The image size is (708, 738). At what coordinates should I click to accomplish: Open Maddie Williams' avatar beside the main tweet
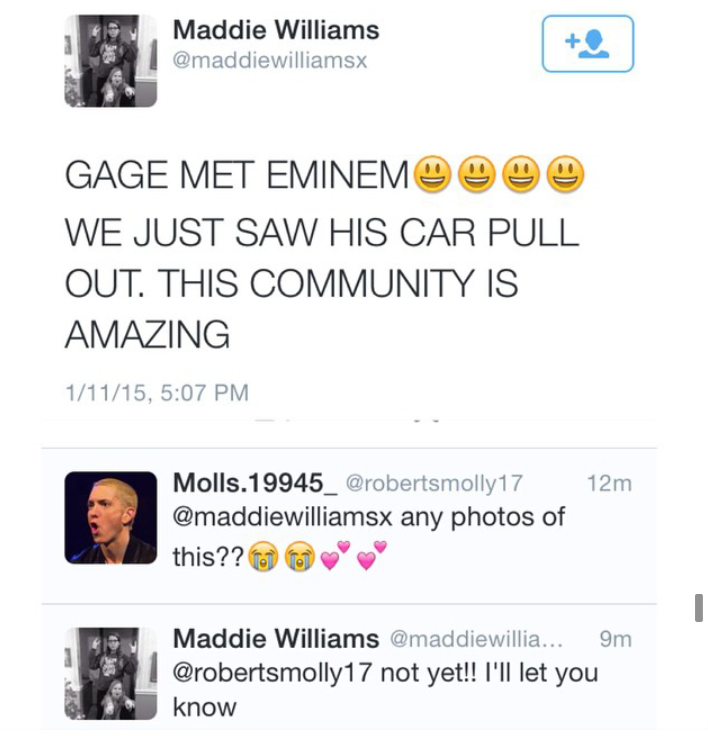click(x=111, y=61)
